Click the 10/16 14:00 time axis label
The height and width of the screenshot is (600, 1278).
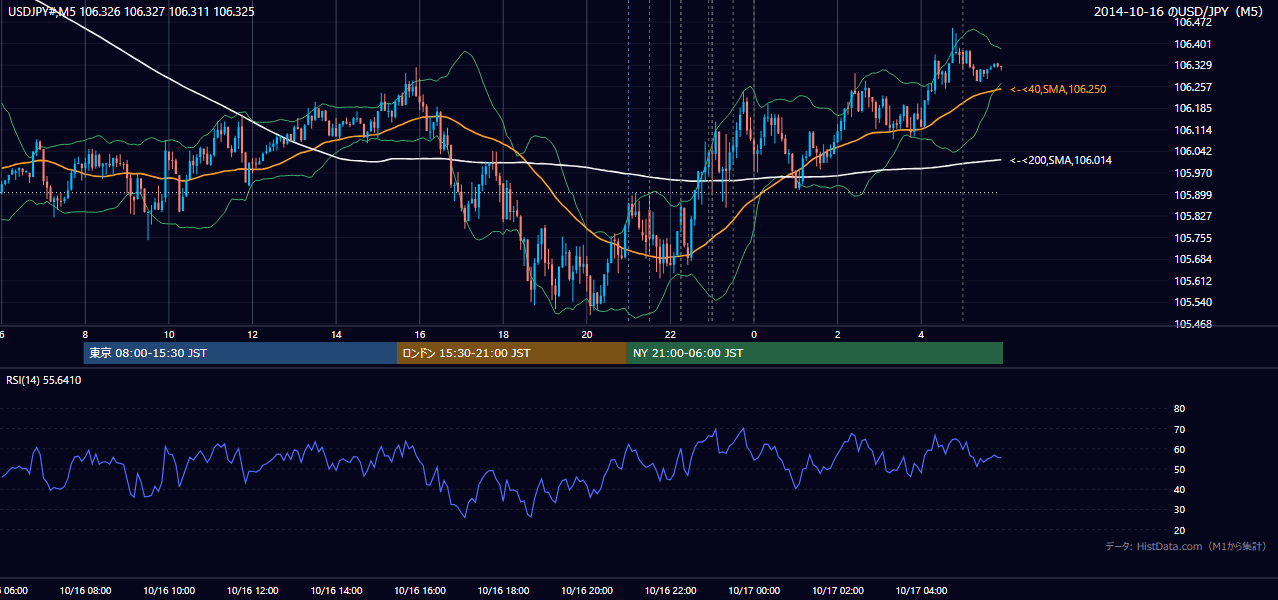point(336,591)
